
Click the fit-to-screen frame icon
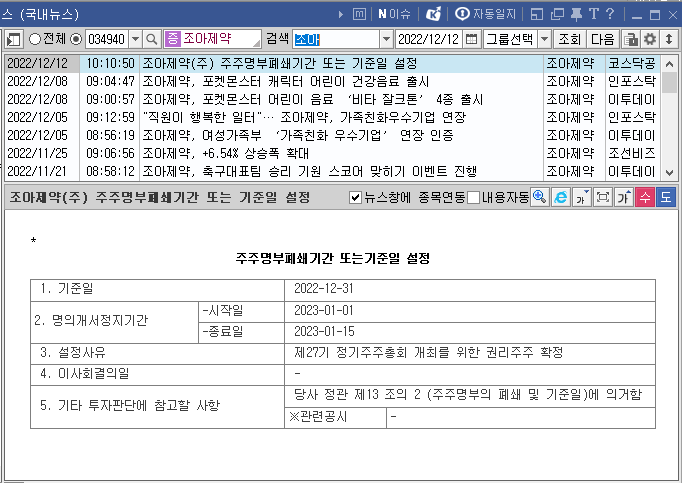click(x=603, y=197)
